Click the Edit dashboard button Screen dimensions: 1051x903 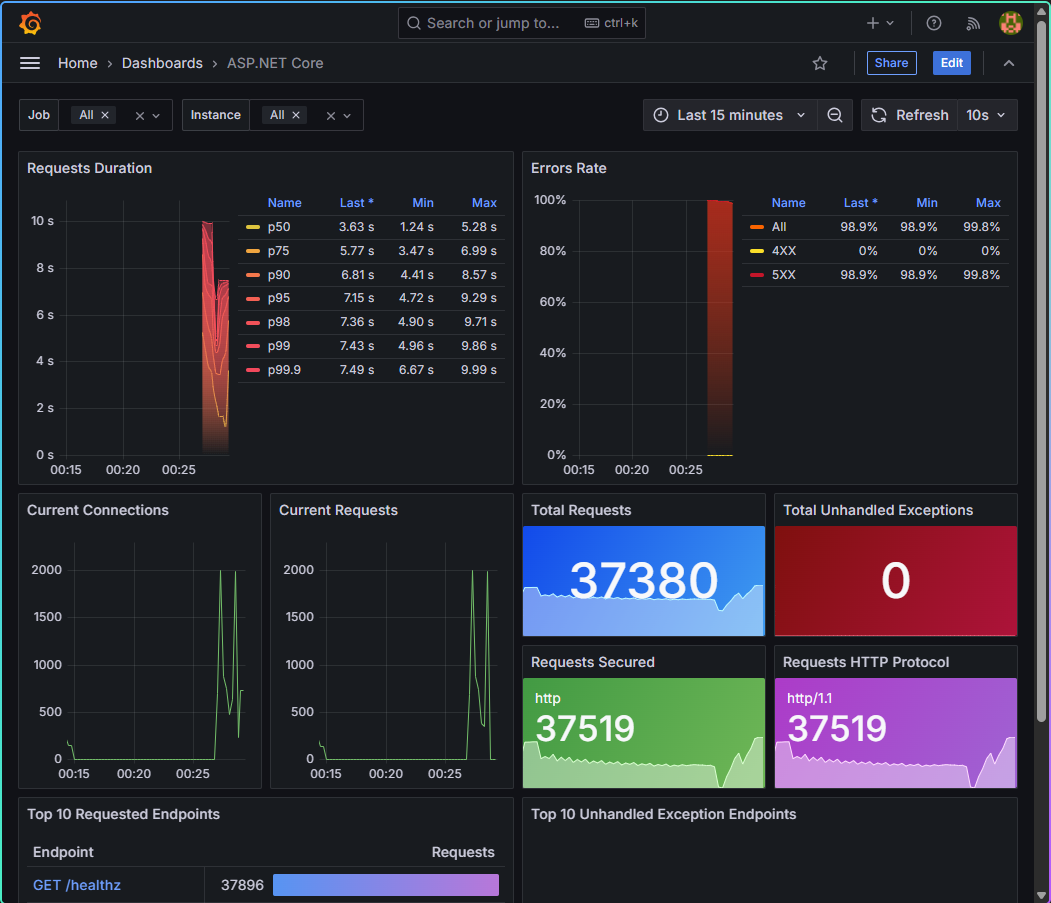[x=952, y=63]
